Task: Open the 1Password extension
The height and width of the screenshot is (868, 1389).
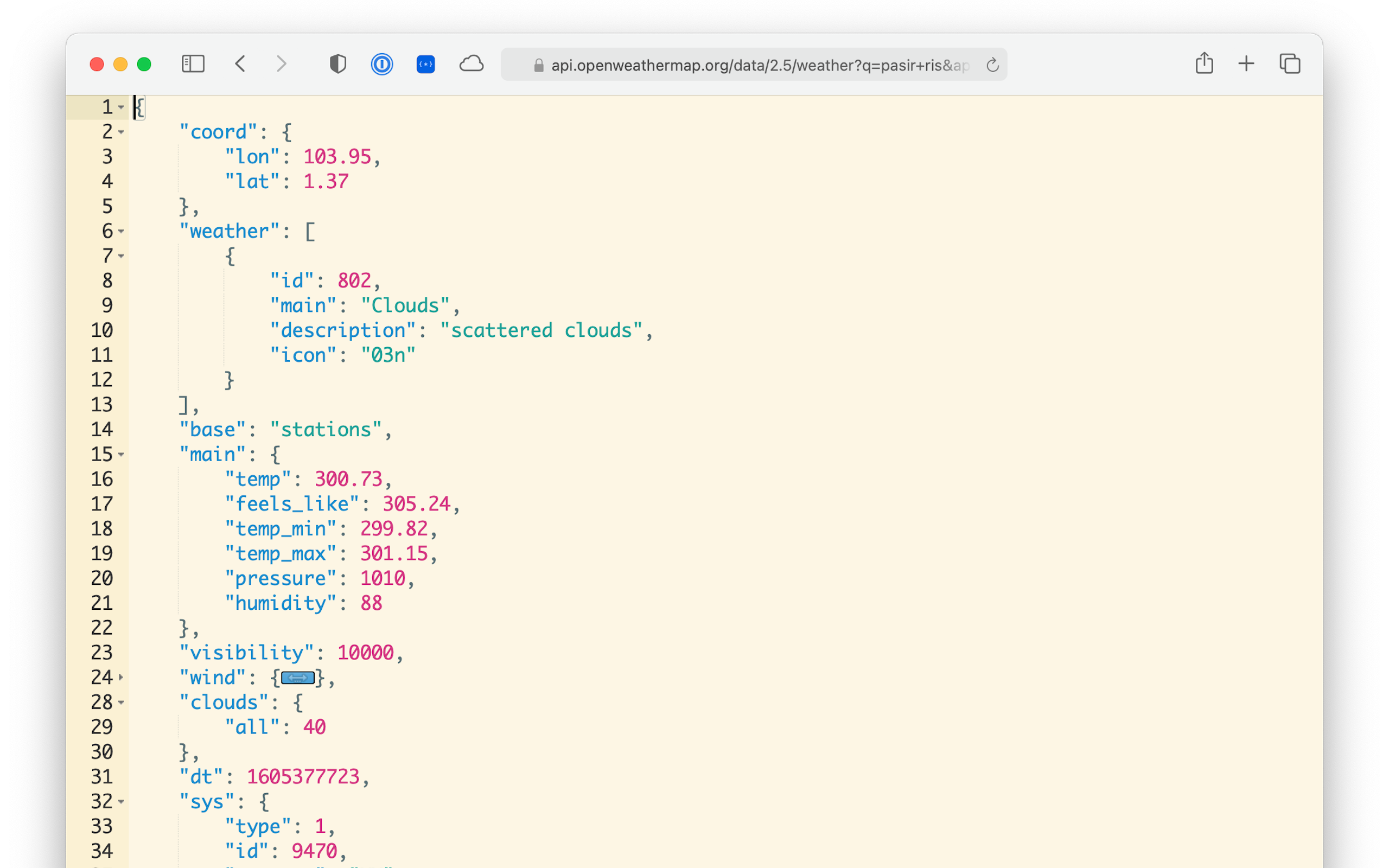Action: click(x=381, y=63)
